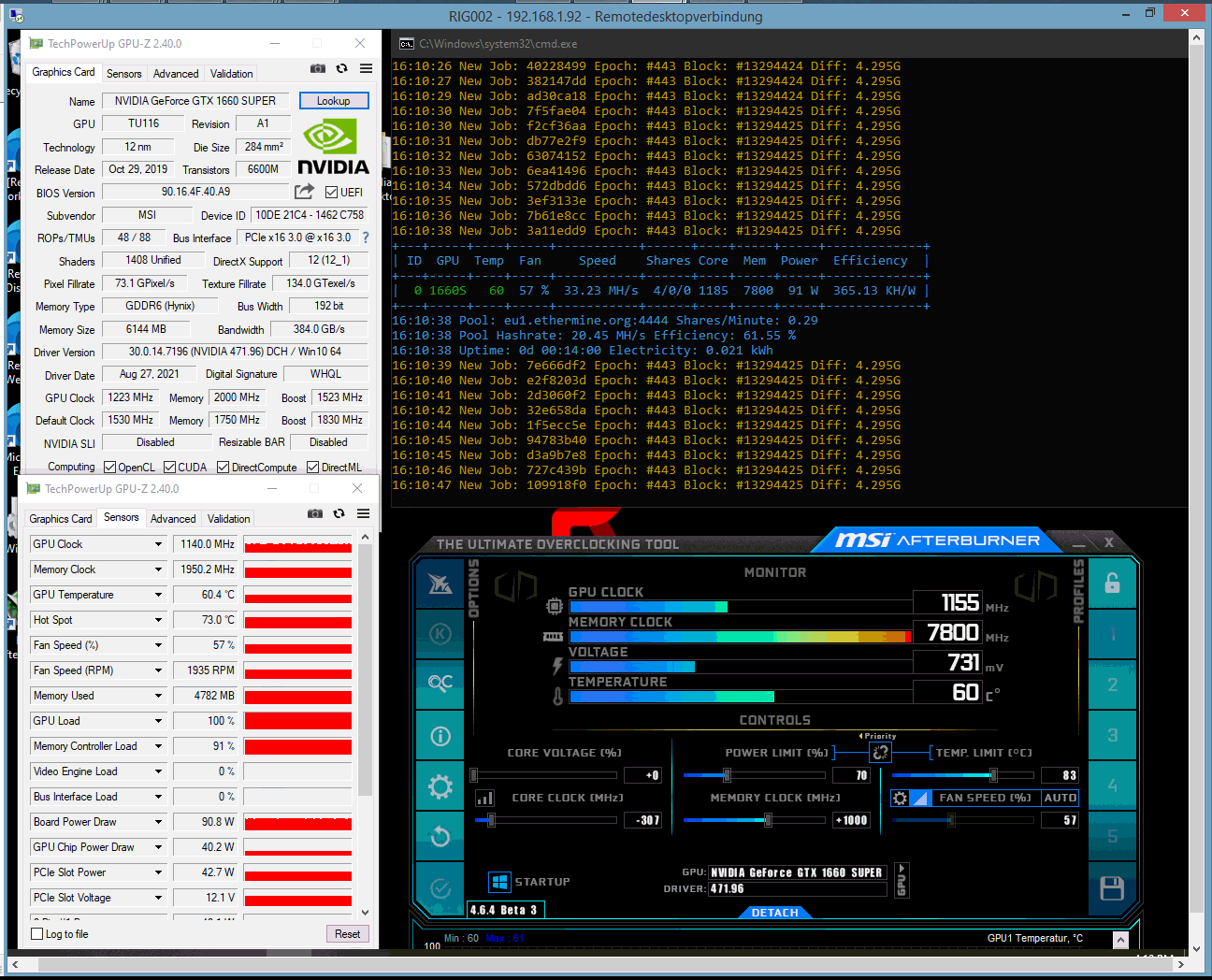Toggle the DirectML checkbox
The image size is (1212, 980).
tap(312, 467)
